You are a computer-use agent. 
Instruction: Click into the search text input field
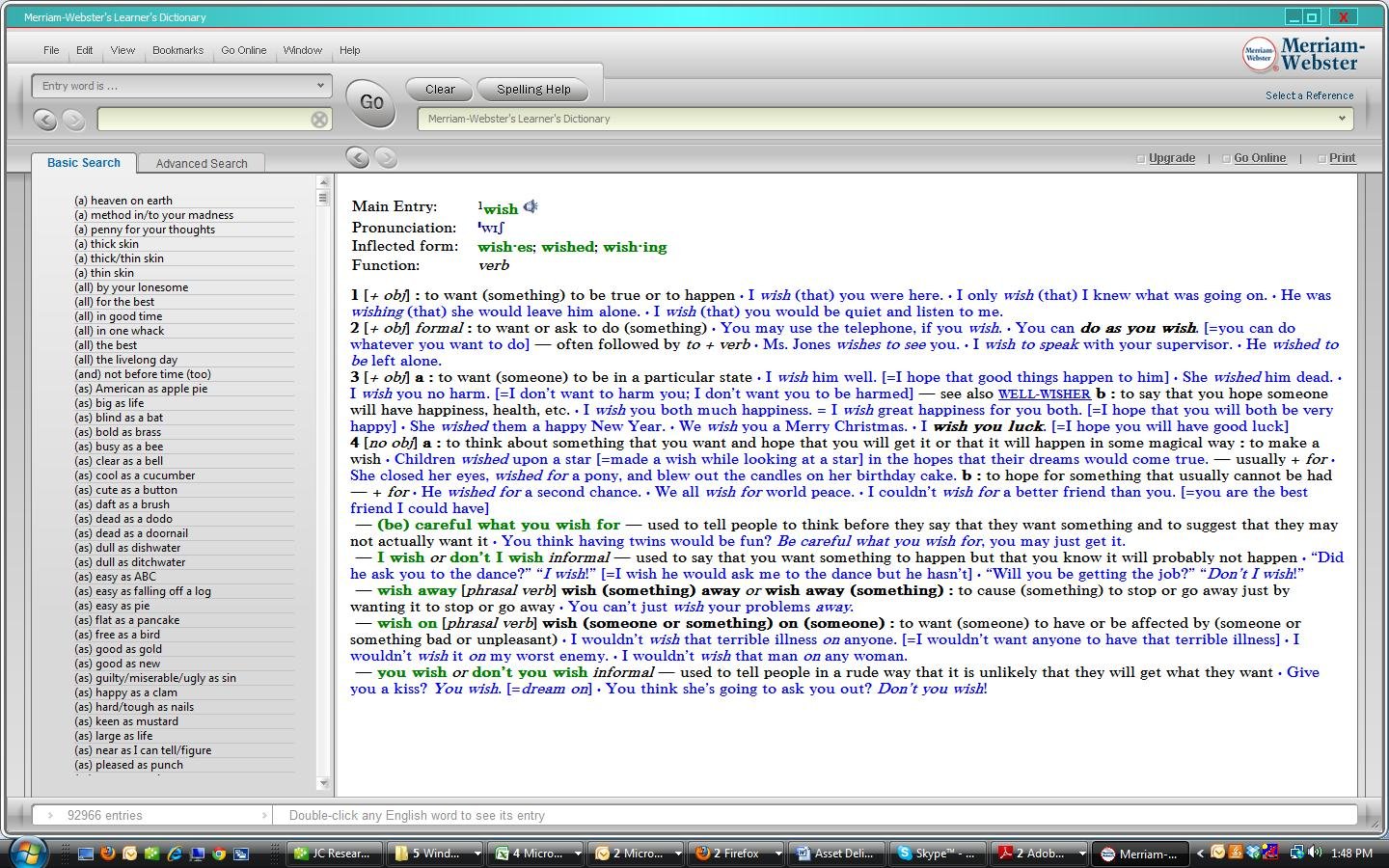pyautogui.click(x=204, y=119)
